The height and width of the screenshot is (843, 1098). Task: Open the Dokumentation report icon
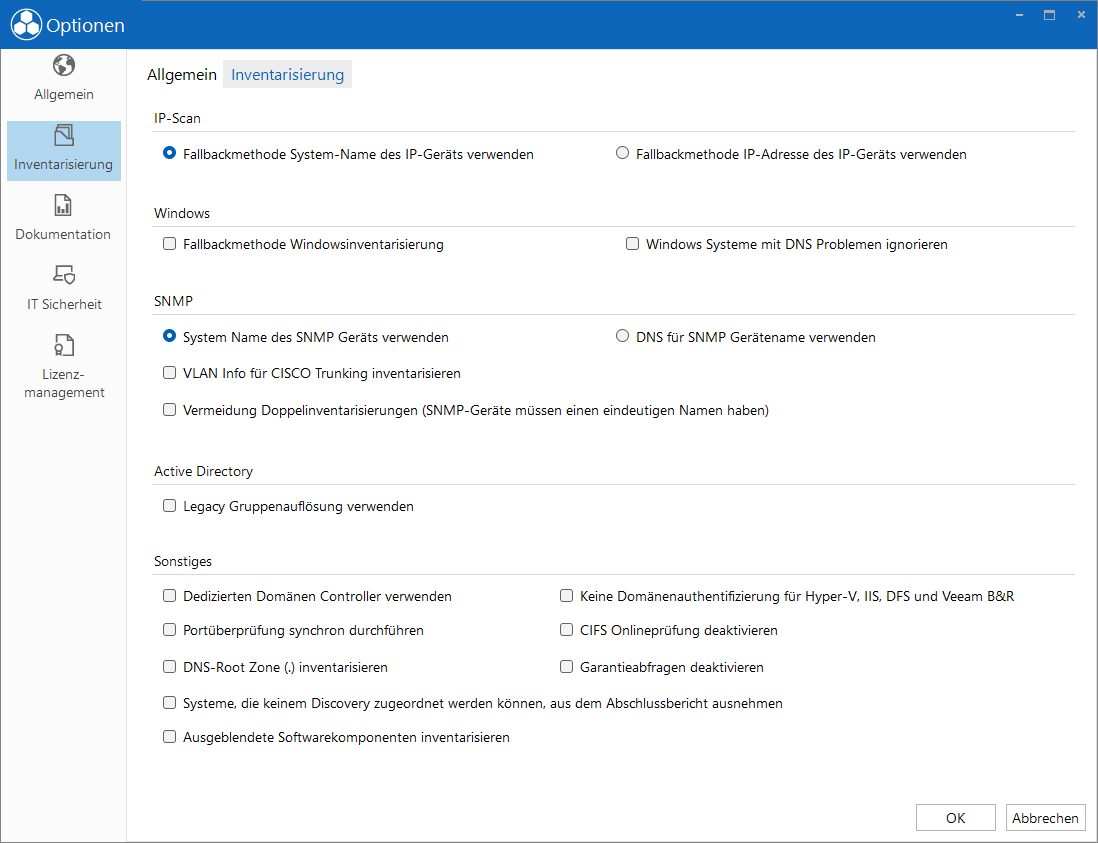[x=63, y=205]
